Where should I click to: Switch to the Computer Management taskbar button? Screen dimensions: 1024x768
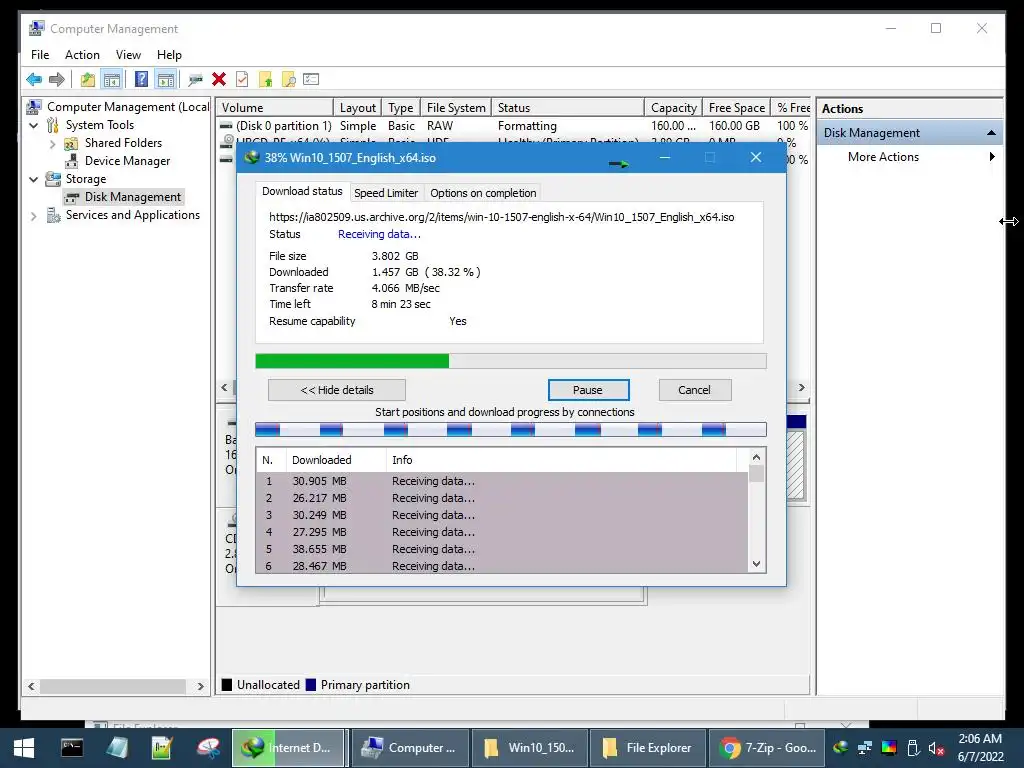[410, 748]
